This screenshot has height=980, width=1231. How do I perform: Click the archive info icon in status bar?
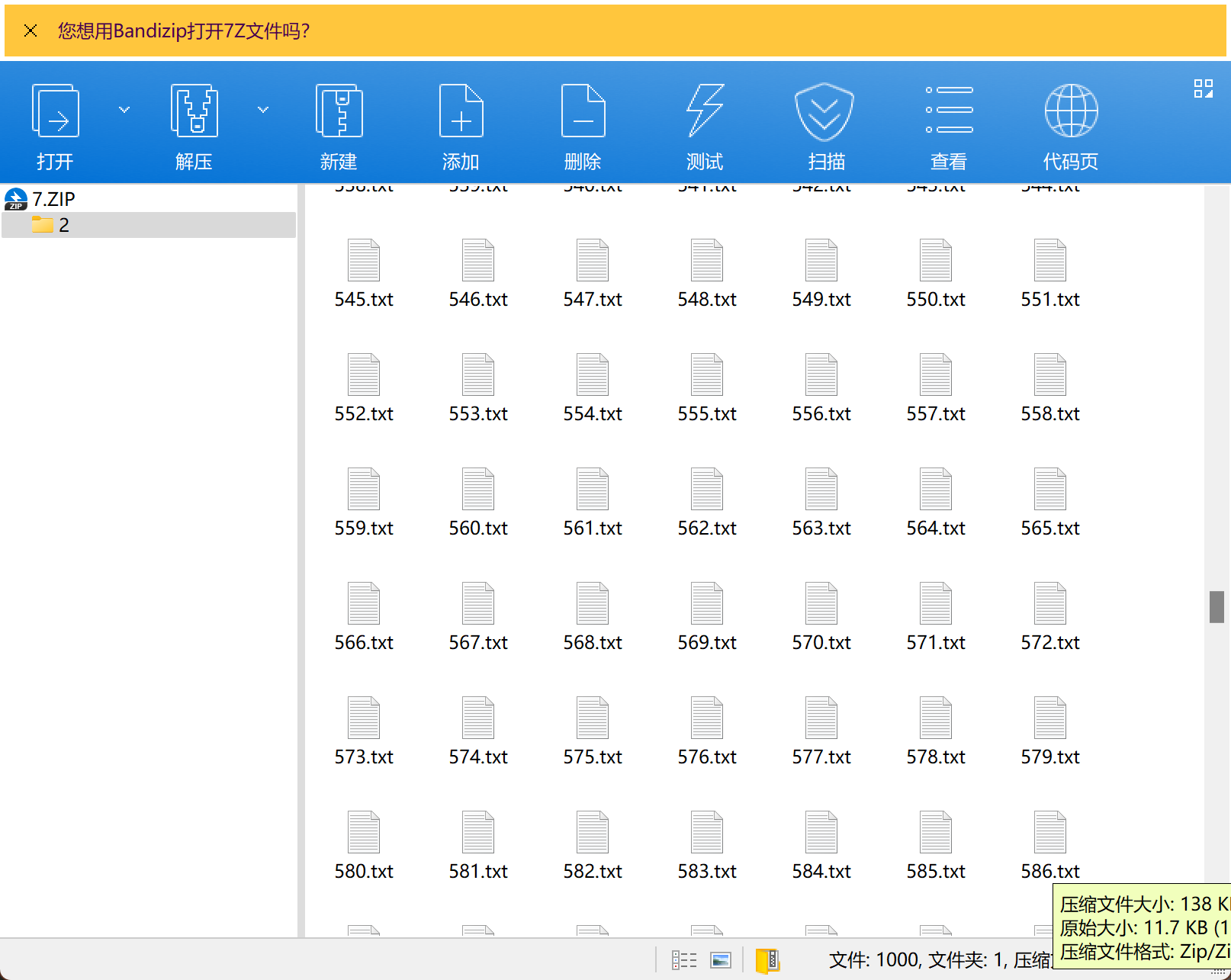[767, 961]
